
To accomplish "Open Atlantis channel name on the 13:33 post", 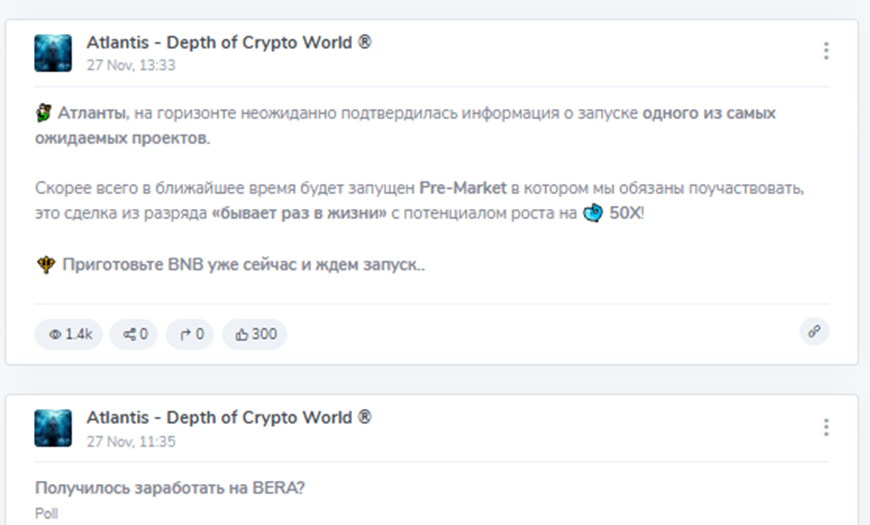I will pos(229,42).
